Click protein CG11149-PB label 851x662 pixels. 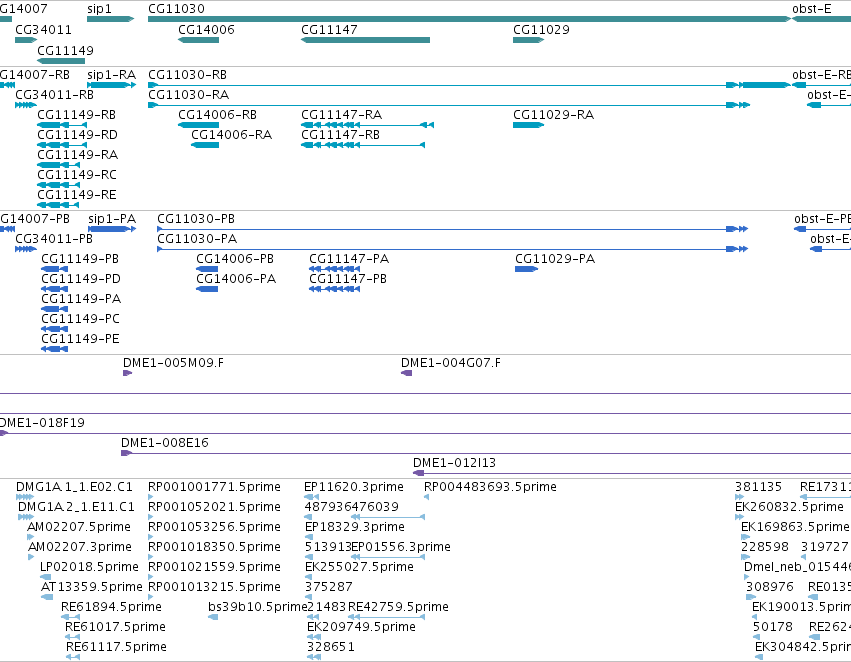click(x=80, y=259)
